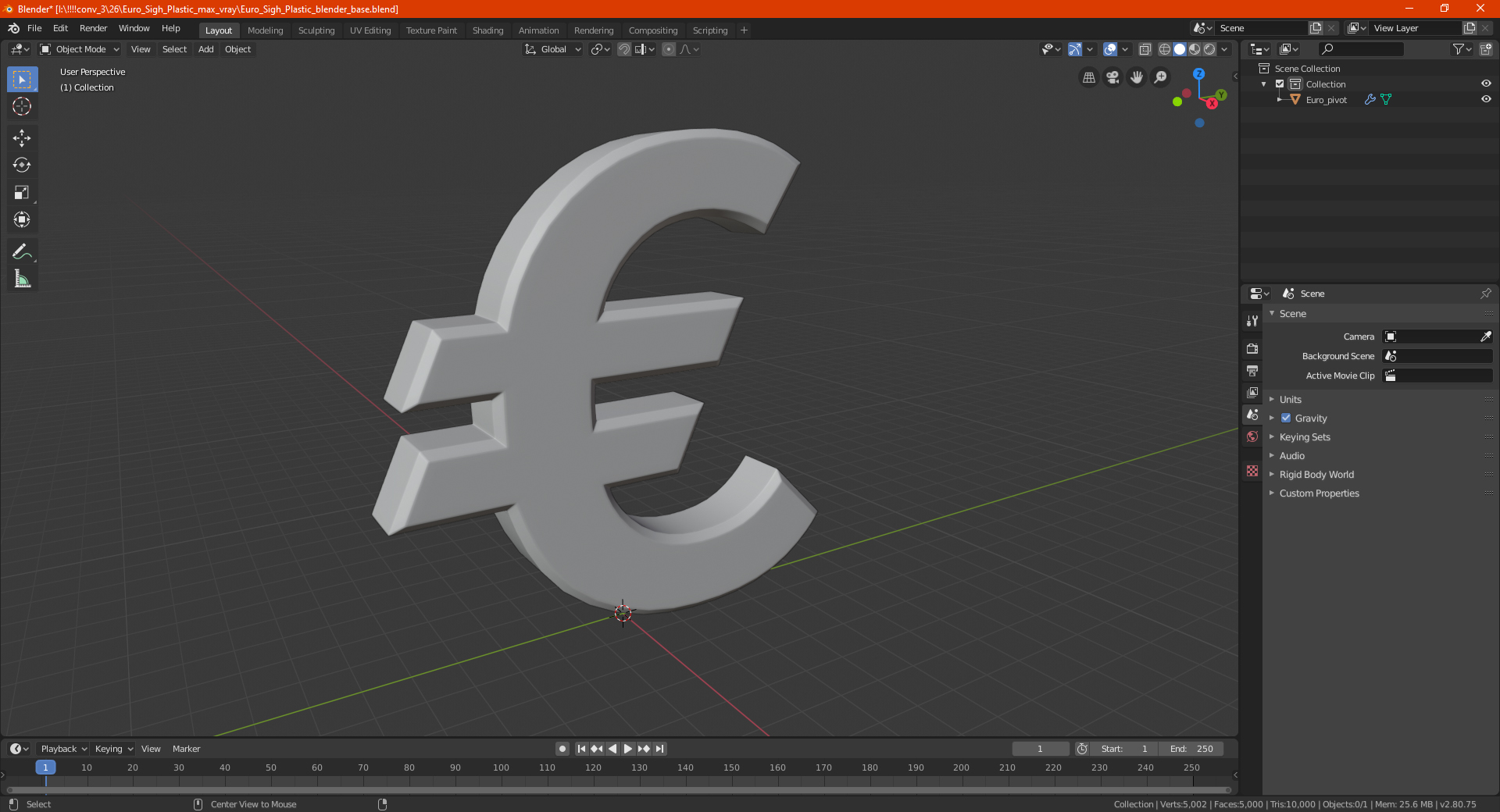Jump to the start frame
This screenshot has width=1500, height=812.
click(581, 749)
